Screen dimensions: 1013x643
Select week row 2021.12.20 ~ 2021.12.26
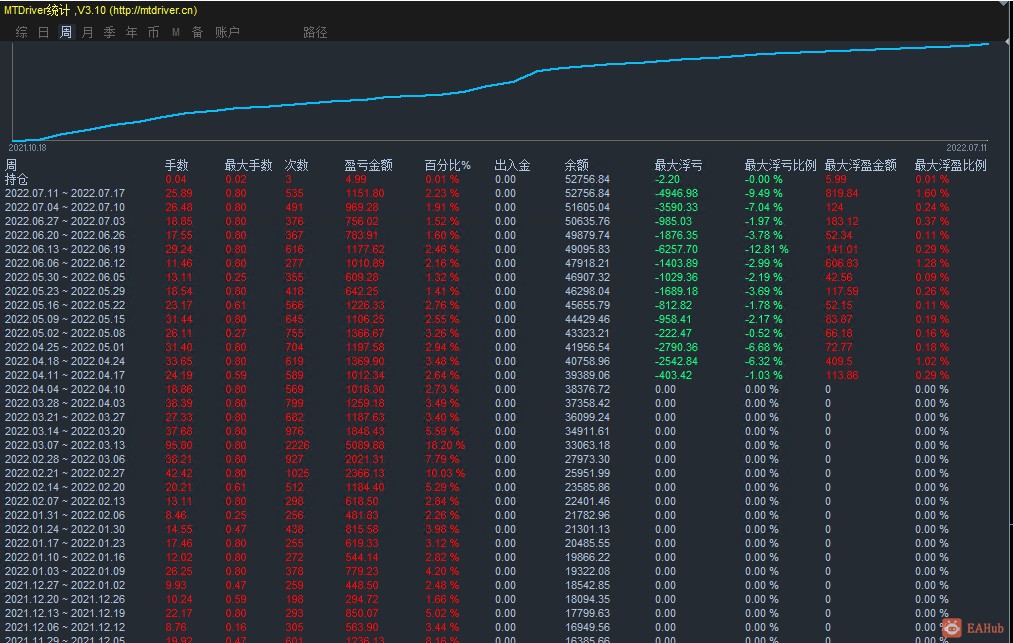click(65, 599)
